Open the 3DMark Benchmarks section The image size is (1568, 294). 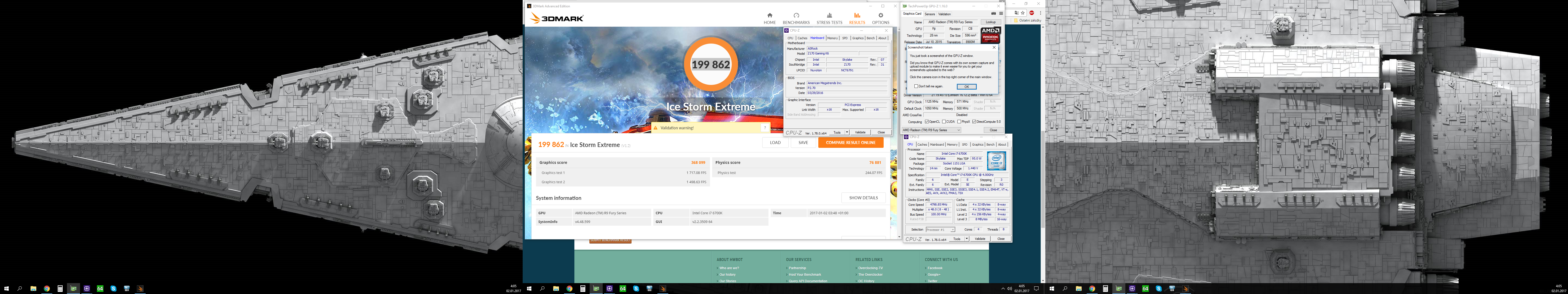796,18
